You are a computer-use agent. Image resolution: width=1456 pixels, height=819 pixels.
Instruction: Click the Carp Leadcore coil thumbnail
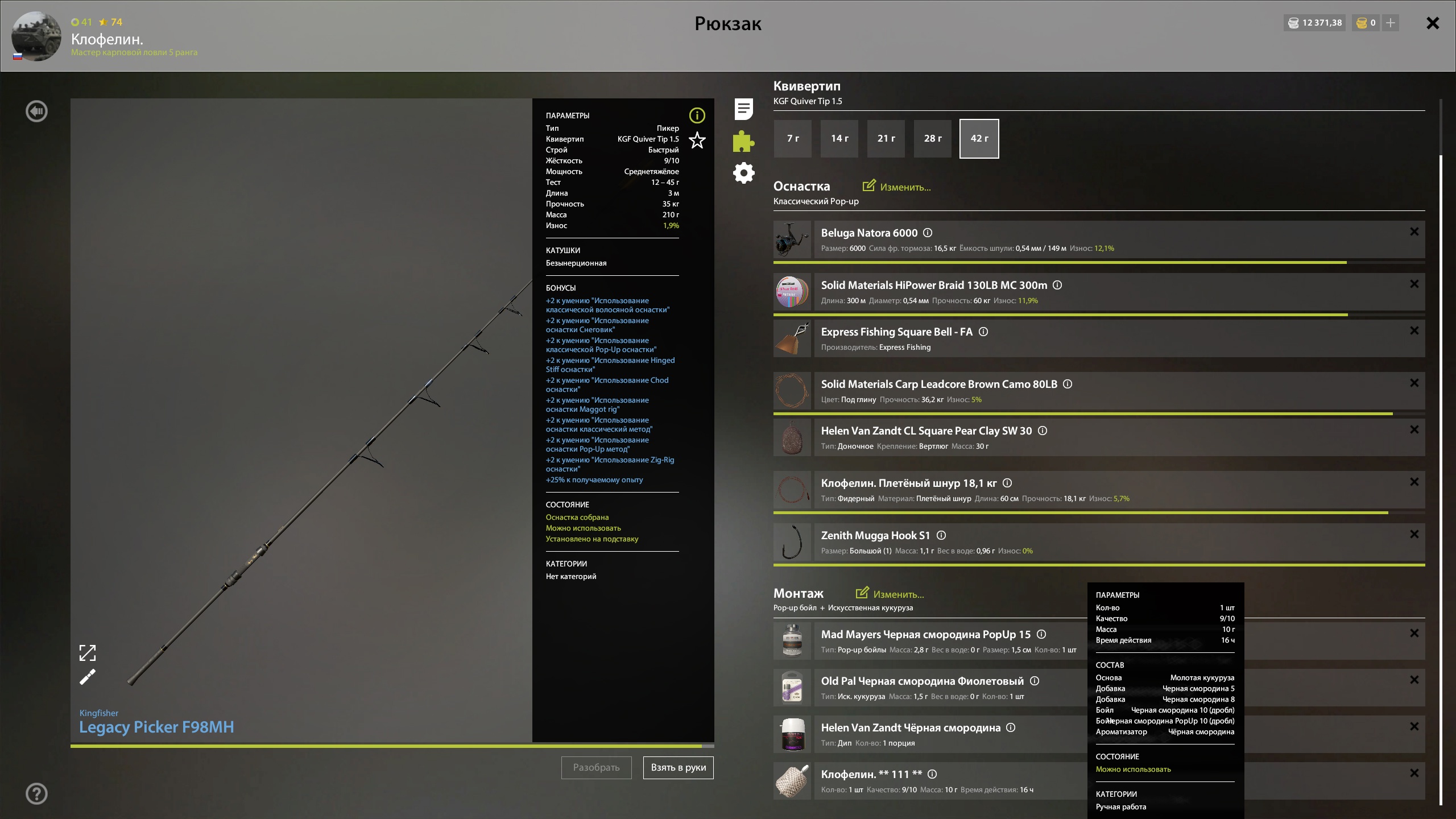792,391
